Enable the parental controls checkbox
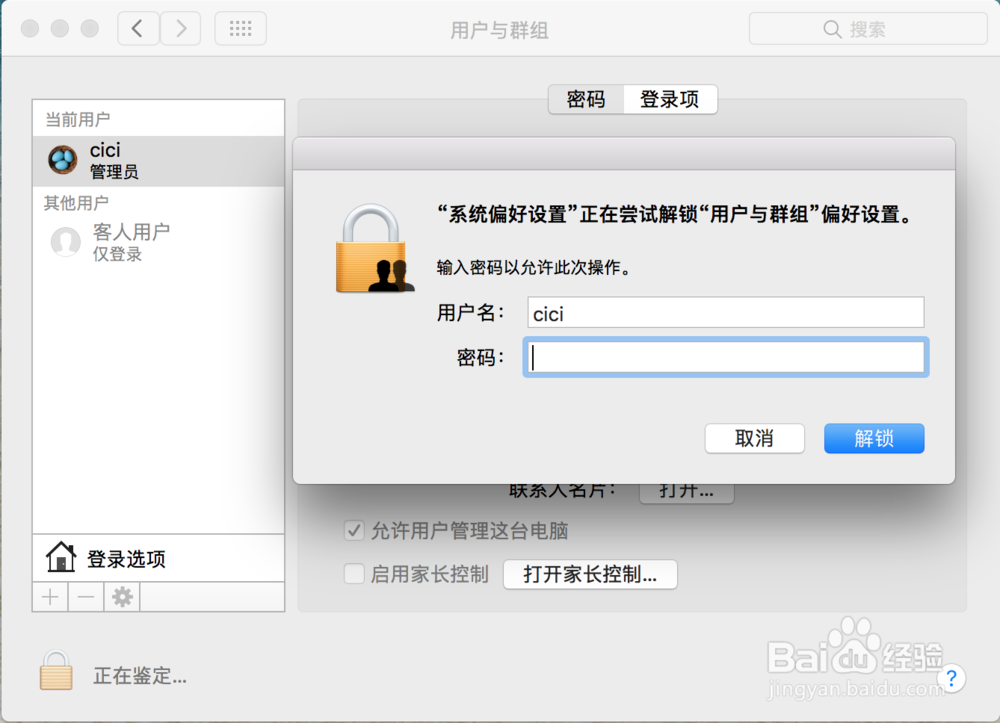Screen dimensions: 1000x723 pyautogui.click(x=354, y=574)
